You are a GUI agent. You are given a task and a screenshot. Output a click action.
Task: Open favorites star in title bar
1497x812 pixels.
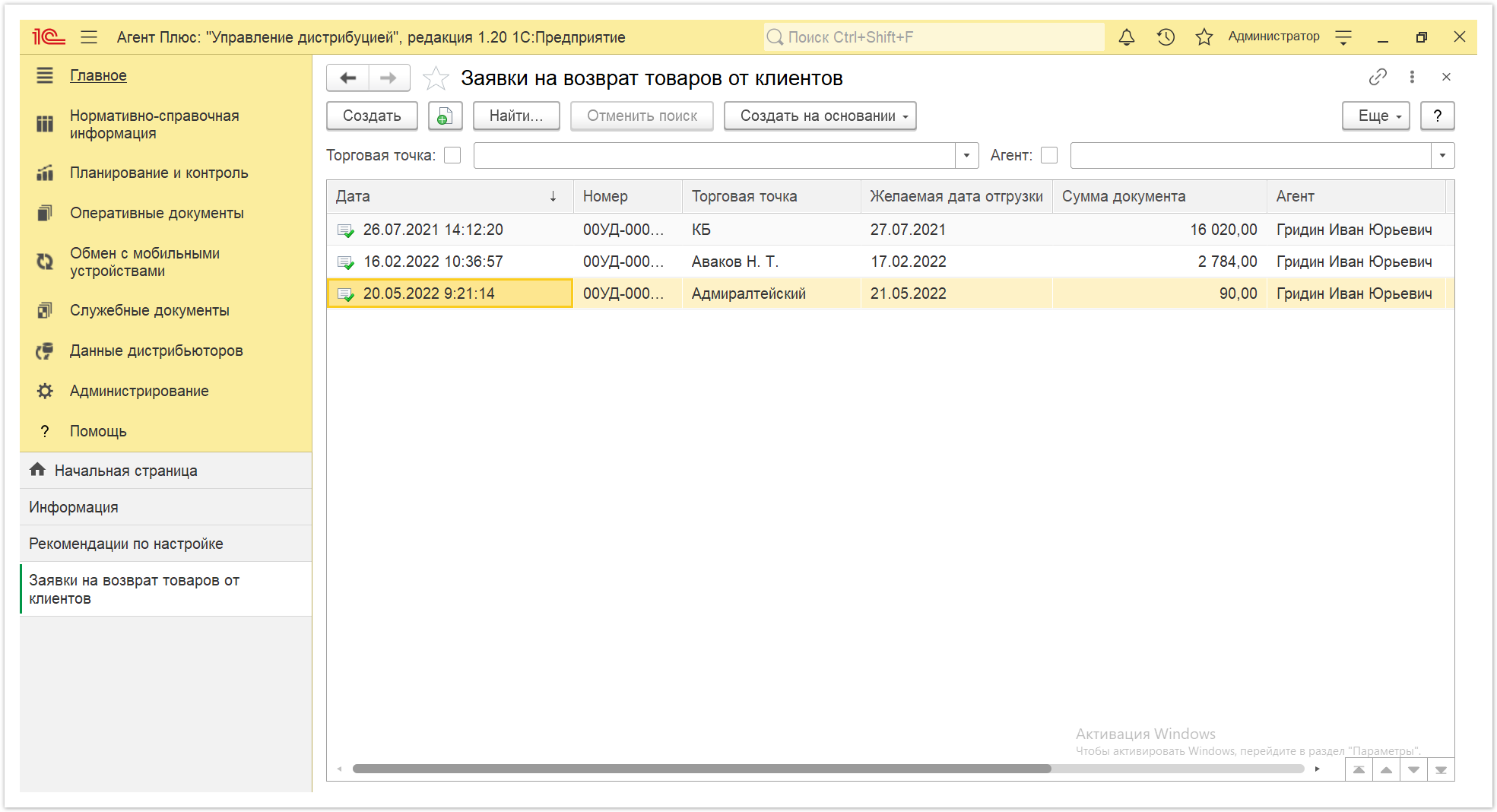[x=1204, y=36]
